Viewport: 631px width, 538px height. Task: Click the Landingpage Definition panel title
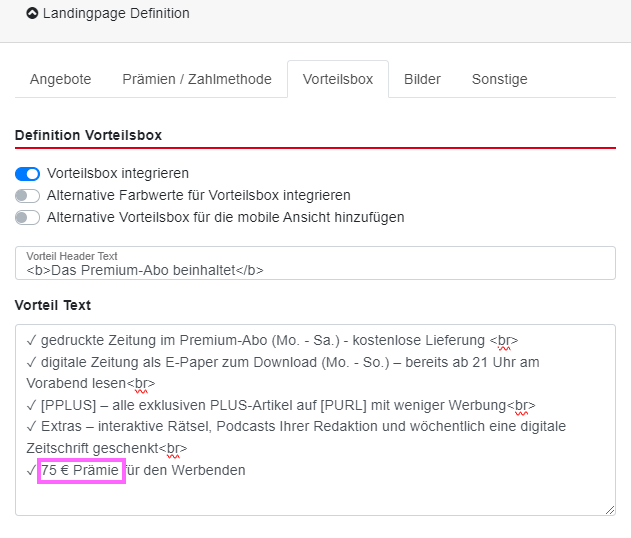tap(116, 14)
